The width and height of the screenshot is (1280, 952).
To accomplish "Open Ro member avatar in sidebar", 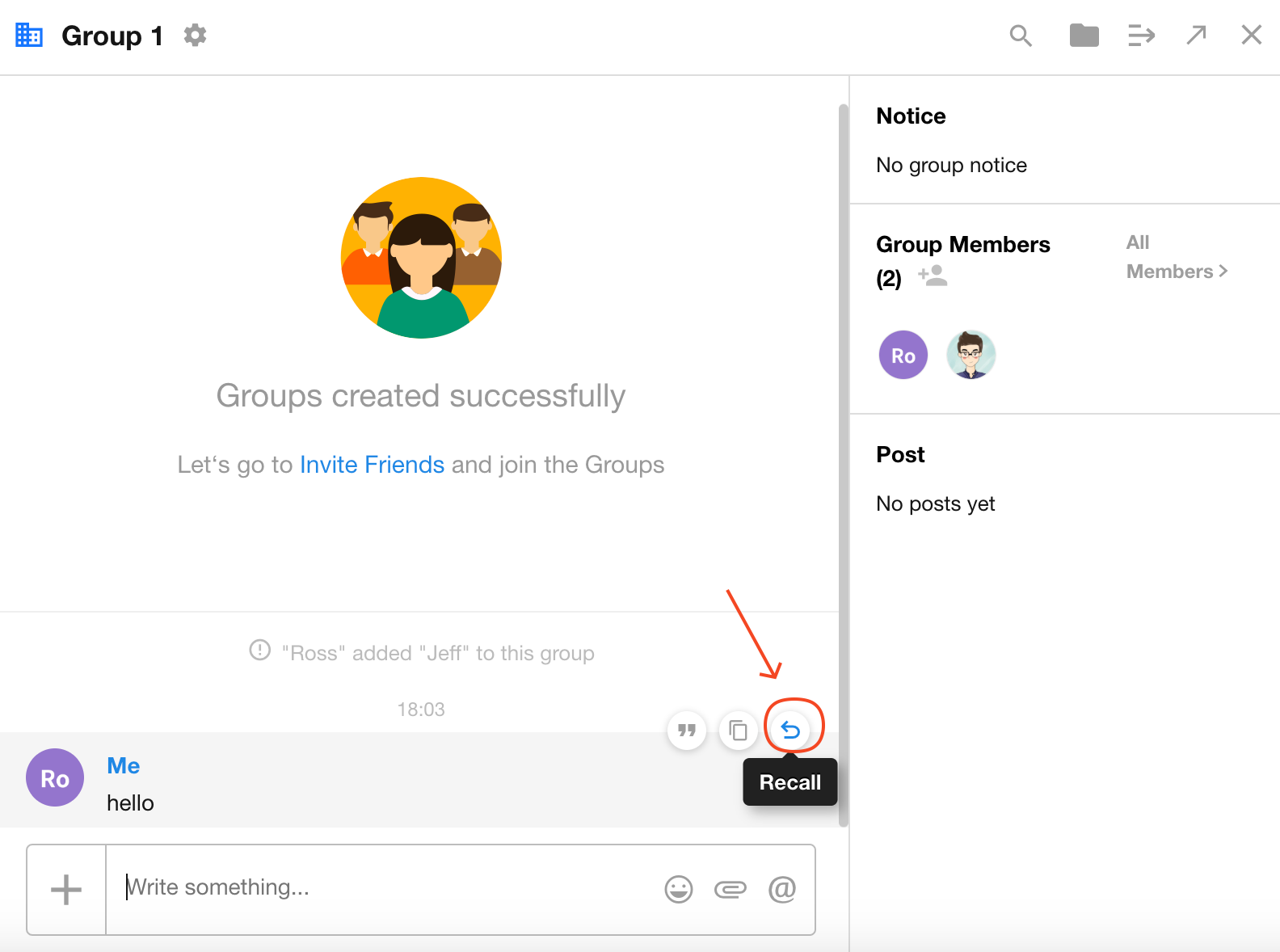I will [x=903, y=355].
